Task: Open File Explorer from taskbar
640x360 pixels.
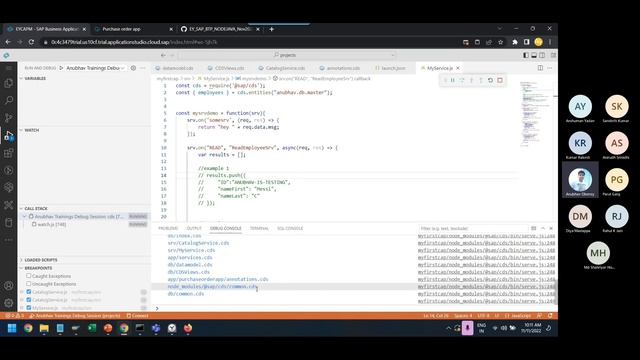Action: pyautogui.click(x=44, y=328)
